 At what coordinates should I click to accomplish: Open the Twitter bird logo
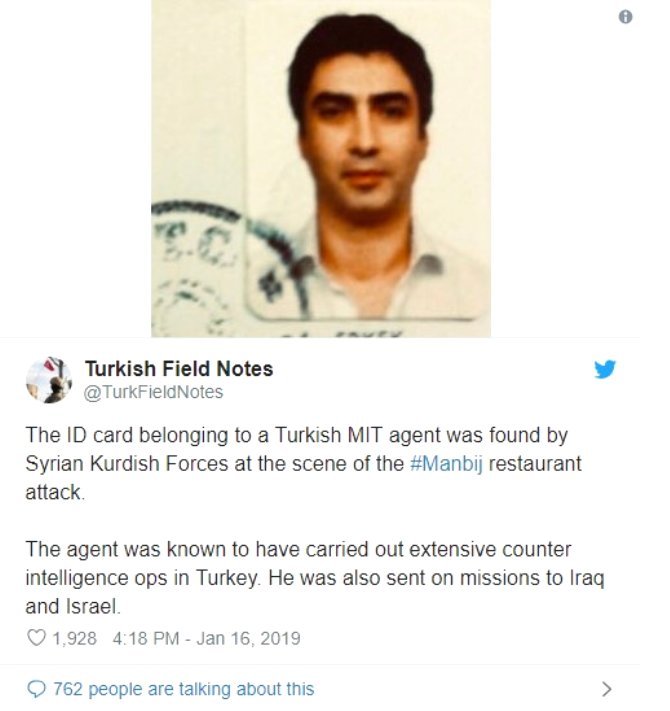coord(605,369)
